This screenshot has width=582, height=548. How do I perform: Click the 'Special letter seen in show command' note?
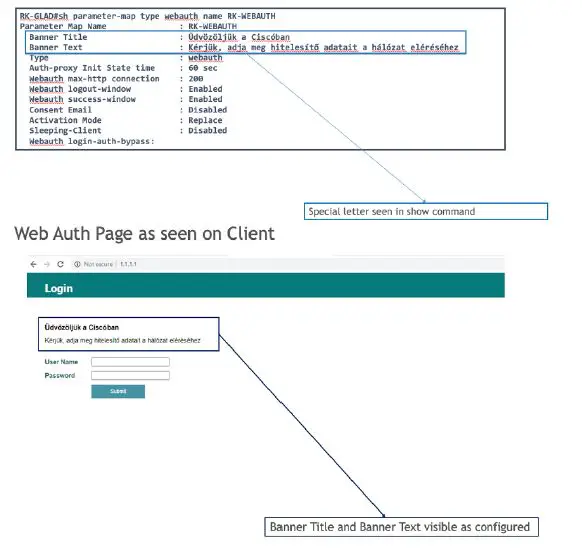click(426, 211)
